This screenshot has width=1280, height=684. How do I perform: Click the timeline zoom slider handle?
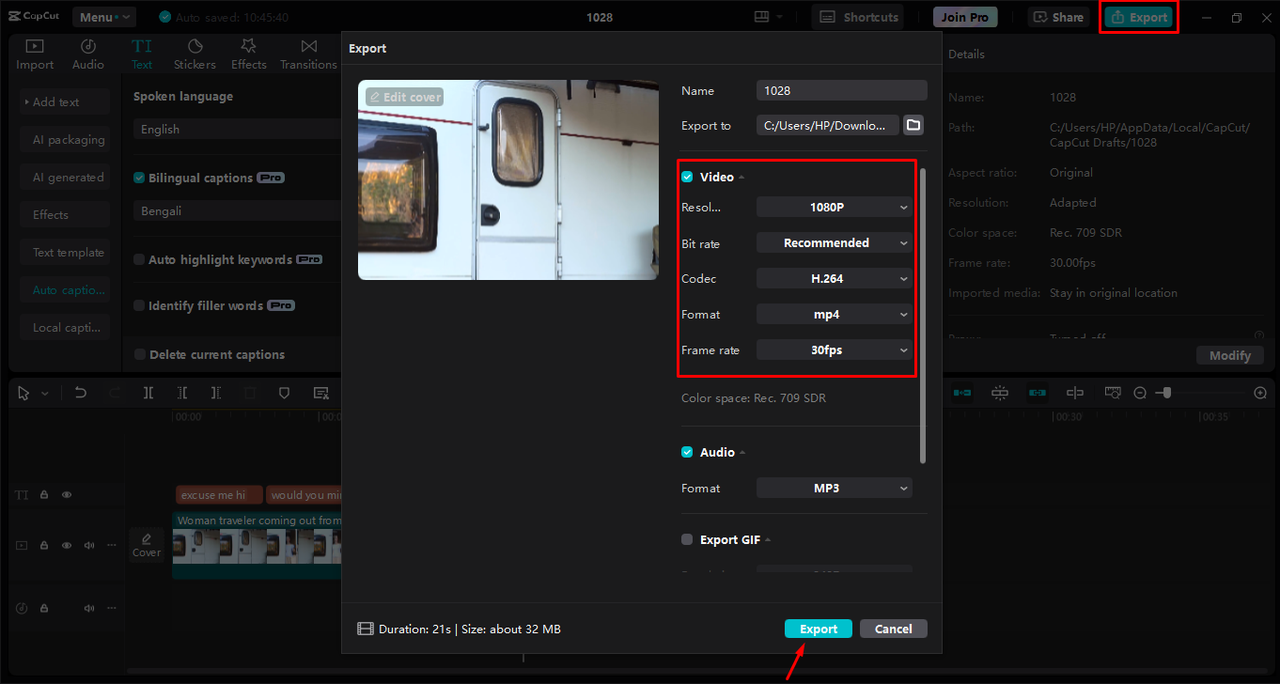(1166, 393)
